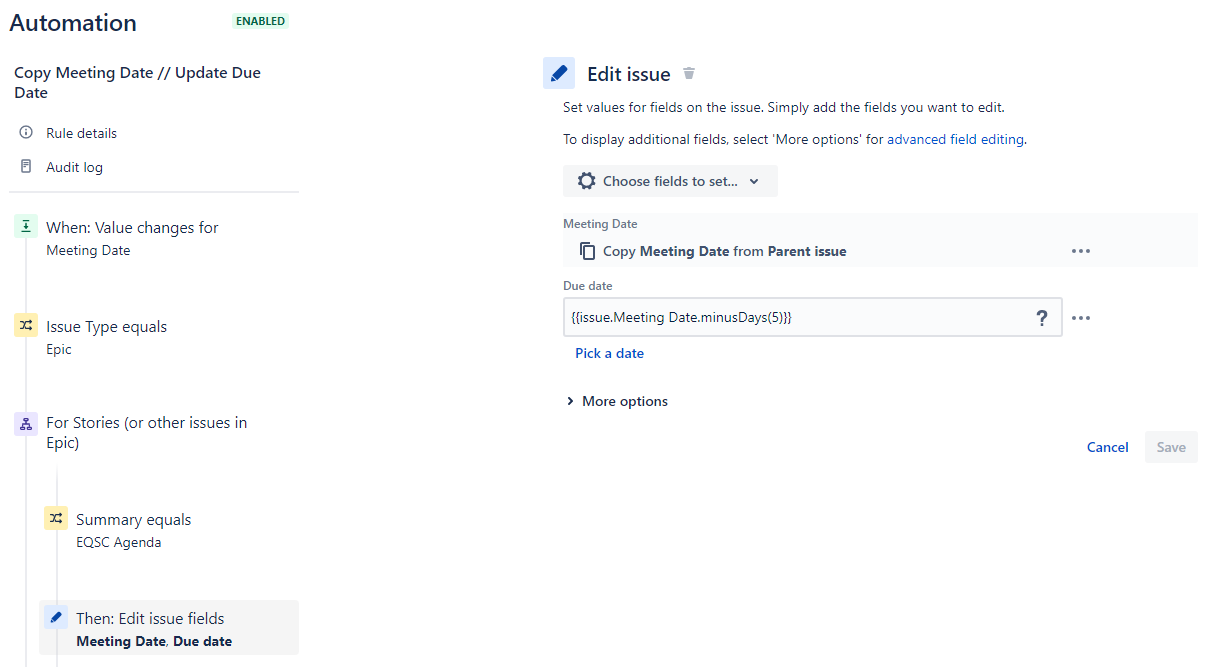
Task: Click the Meeting Date field label
Action: point(600,224)
